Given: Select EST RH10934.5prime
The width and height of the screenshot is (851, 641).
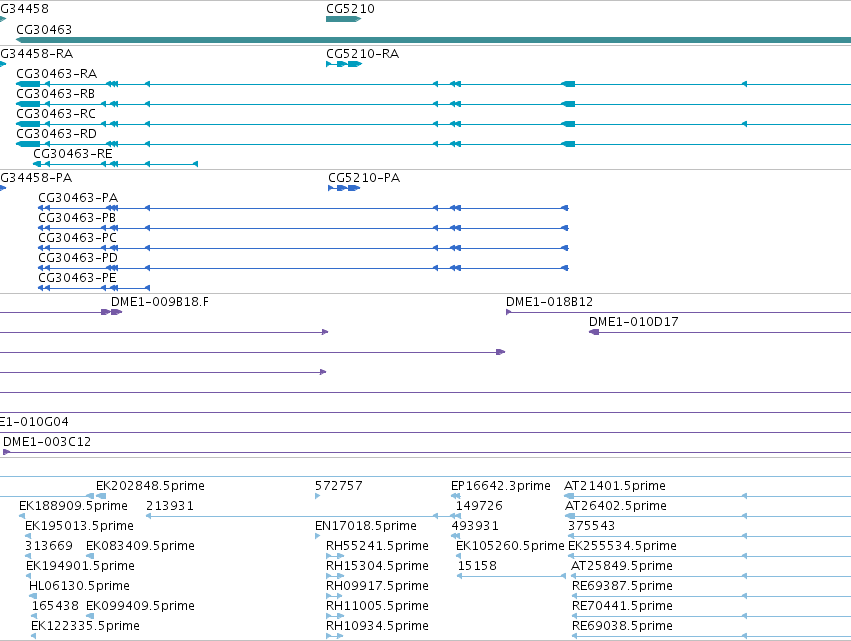Looking at the screenshot, I should (377, 626).
